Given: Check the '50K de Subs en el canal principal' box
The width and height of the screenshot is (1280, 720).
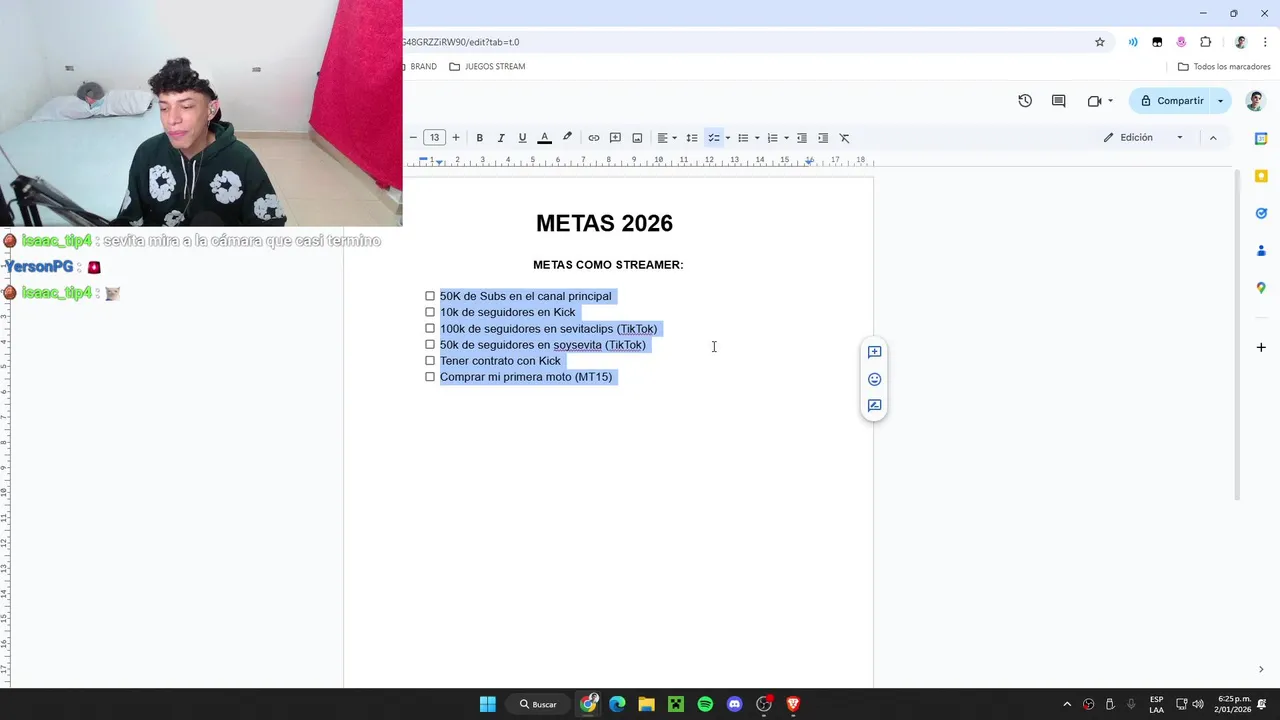Looking at the screenshot, I should click(x=430, y=296).
